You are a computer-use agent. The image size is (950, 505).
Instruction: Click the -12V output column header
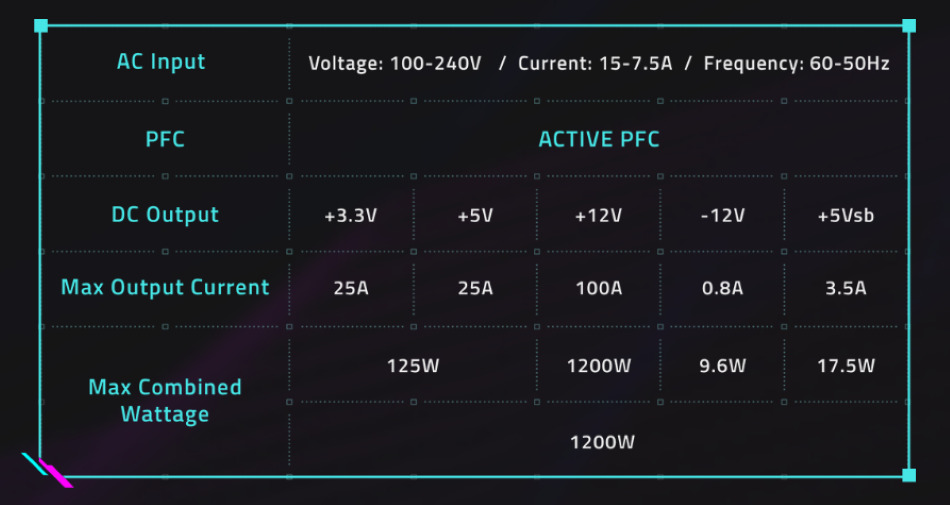[x=722, y=215]
